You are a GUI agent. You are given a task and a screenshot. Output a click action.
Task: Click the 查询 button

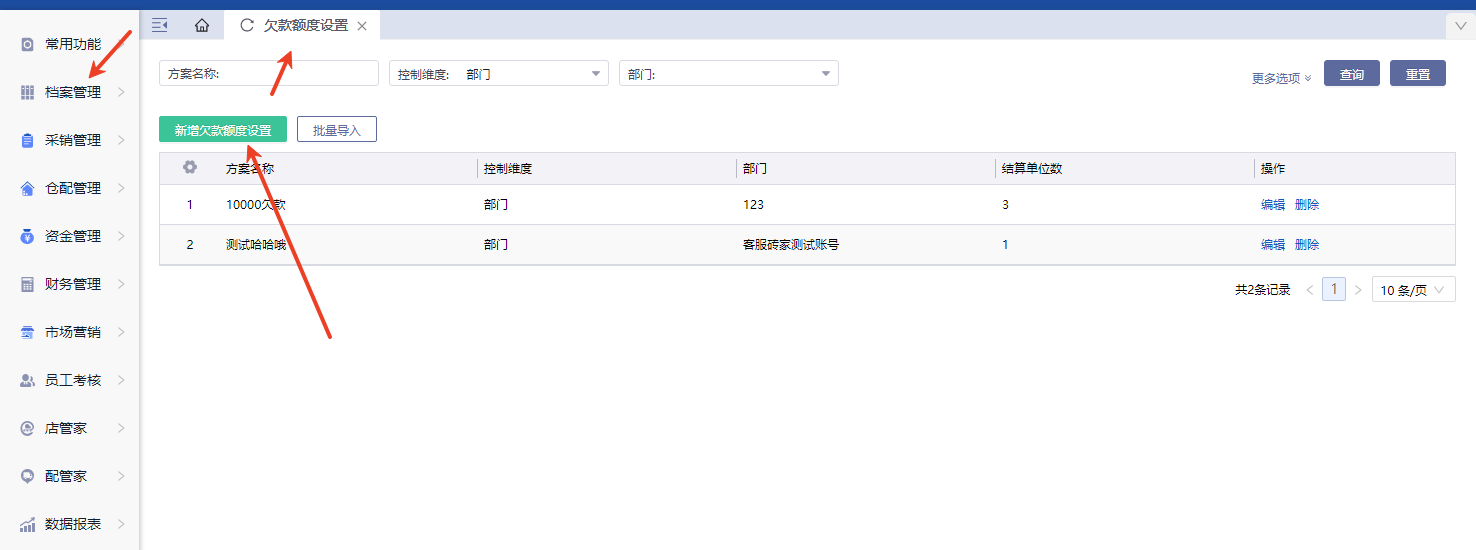coord(1351,74)
